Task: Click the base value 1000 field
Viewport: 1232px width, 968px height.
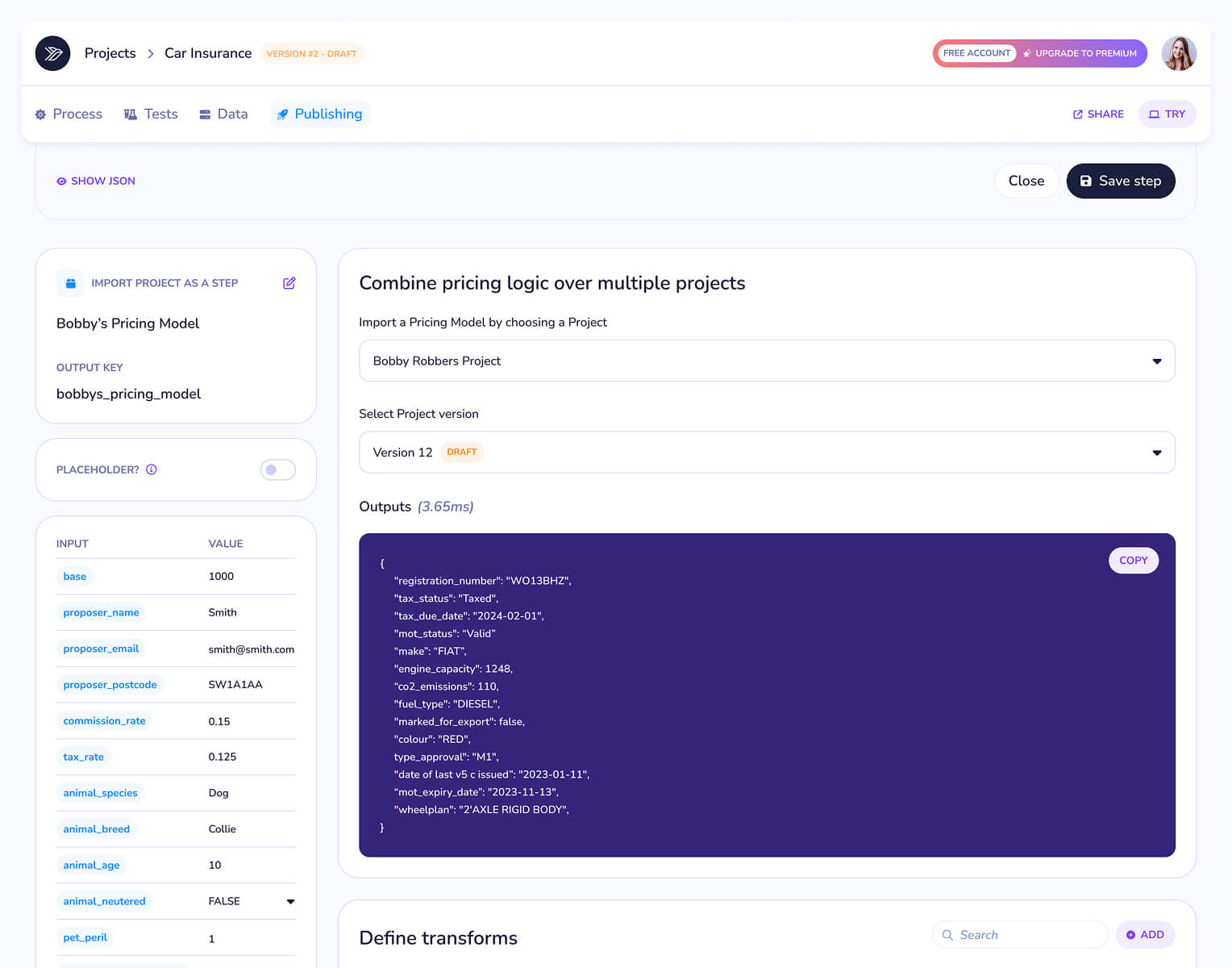Action: point(221,576)
